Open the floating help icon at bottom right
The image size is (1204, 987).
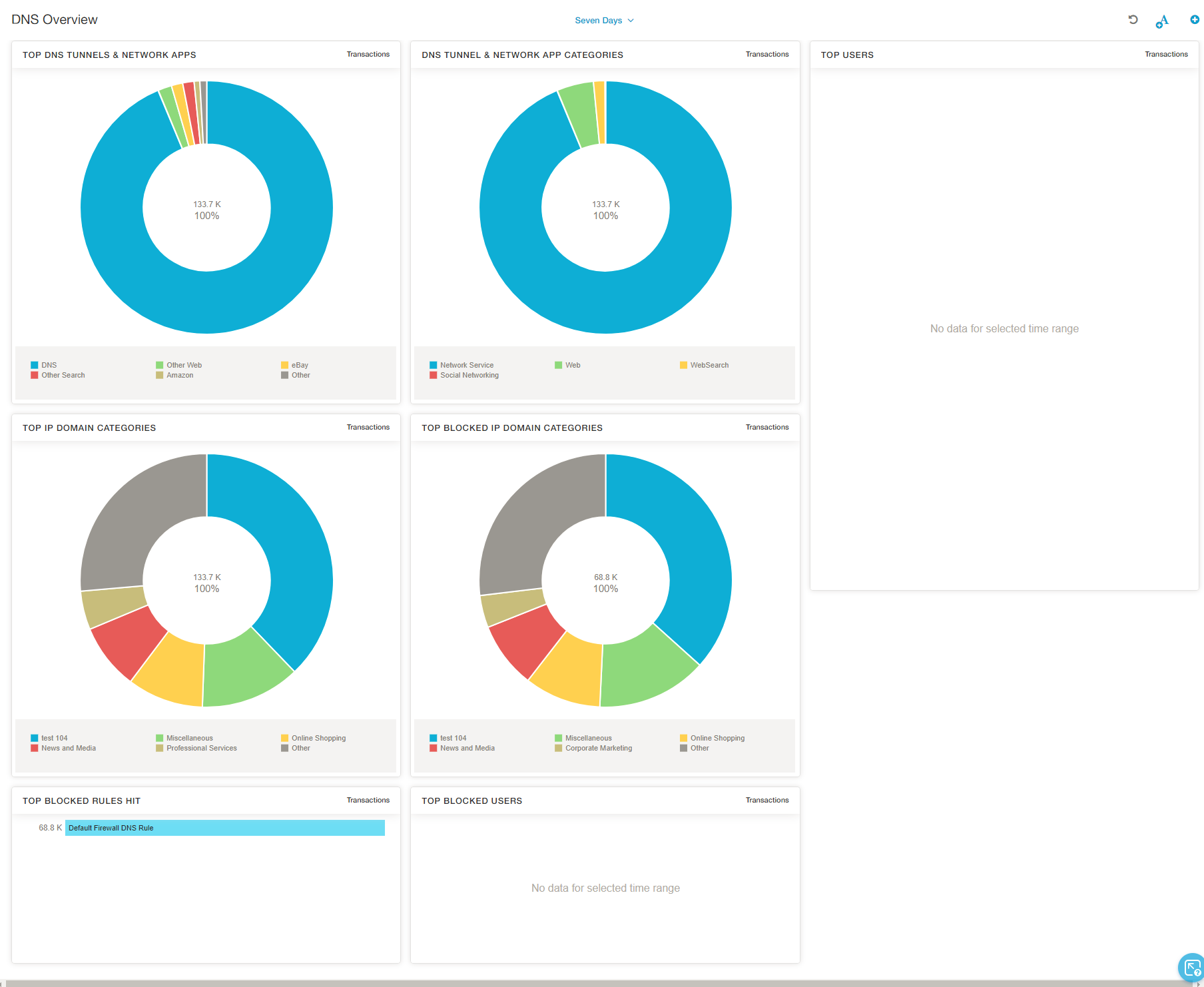1191,967
